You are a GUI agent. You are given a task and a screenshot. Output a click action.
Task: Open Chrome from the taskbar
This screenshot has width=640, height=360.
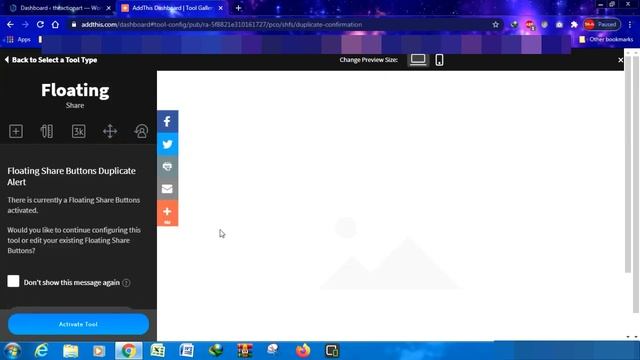[129, 351]
